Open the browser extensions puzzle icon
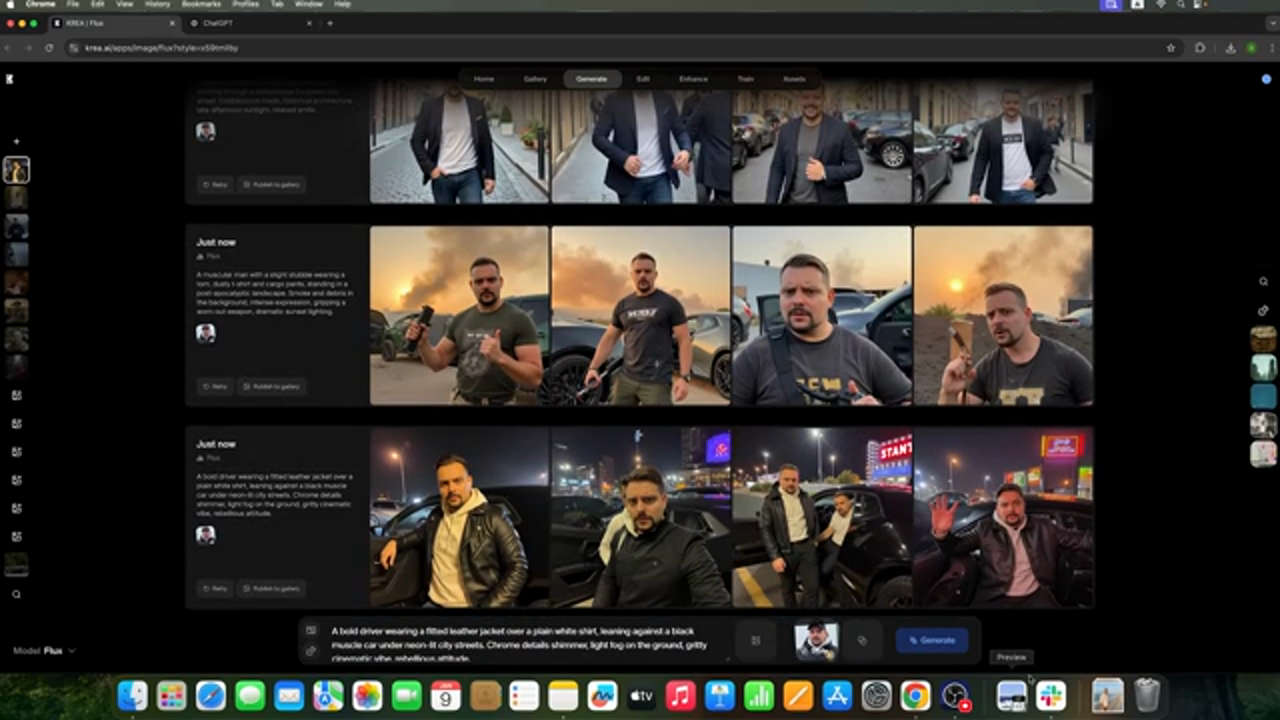Screen dimensions: 1280x720 pos(1201,48)
